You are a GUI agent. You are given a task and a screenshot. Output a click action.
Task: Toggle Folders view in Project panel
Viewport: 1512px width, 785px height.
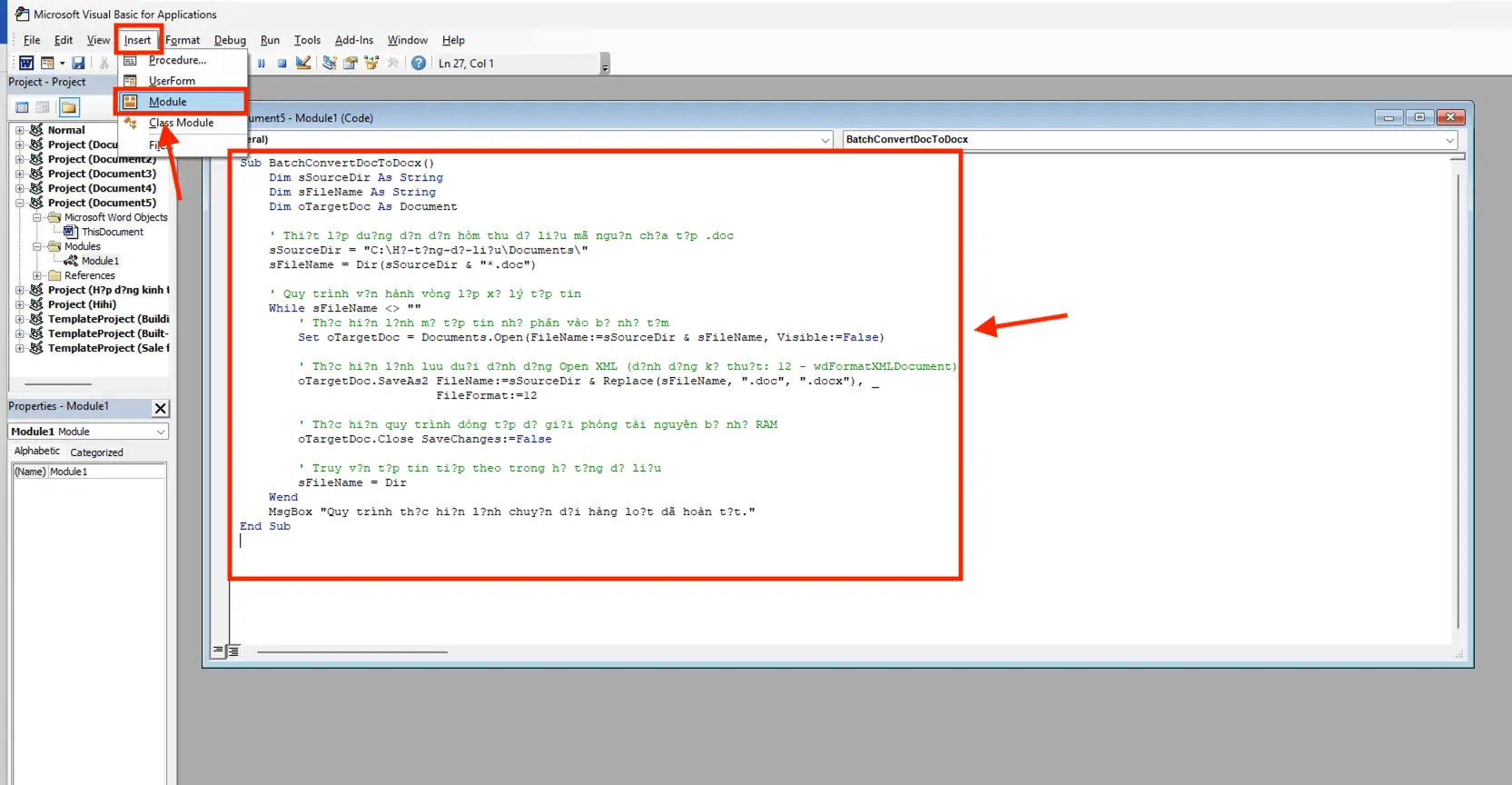coord(69,107)
